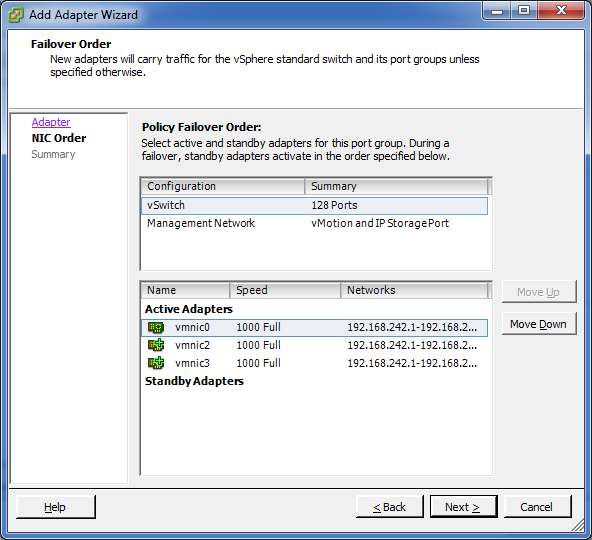Click the vmnic3 new adapter icon
Image resolution: width=592 pixels, height=540 pixels.
[x=156, y=363]
